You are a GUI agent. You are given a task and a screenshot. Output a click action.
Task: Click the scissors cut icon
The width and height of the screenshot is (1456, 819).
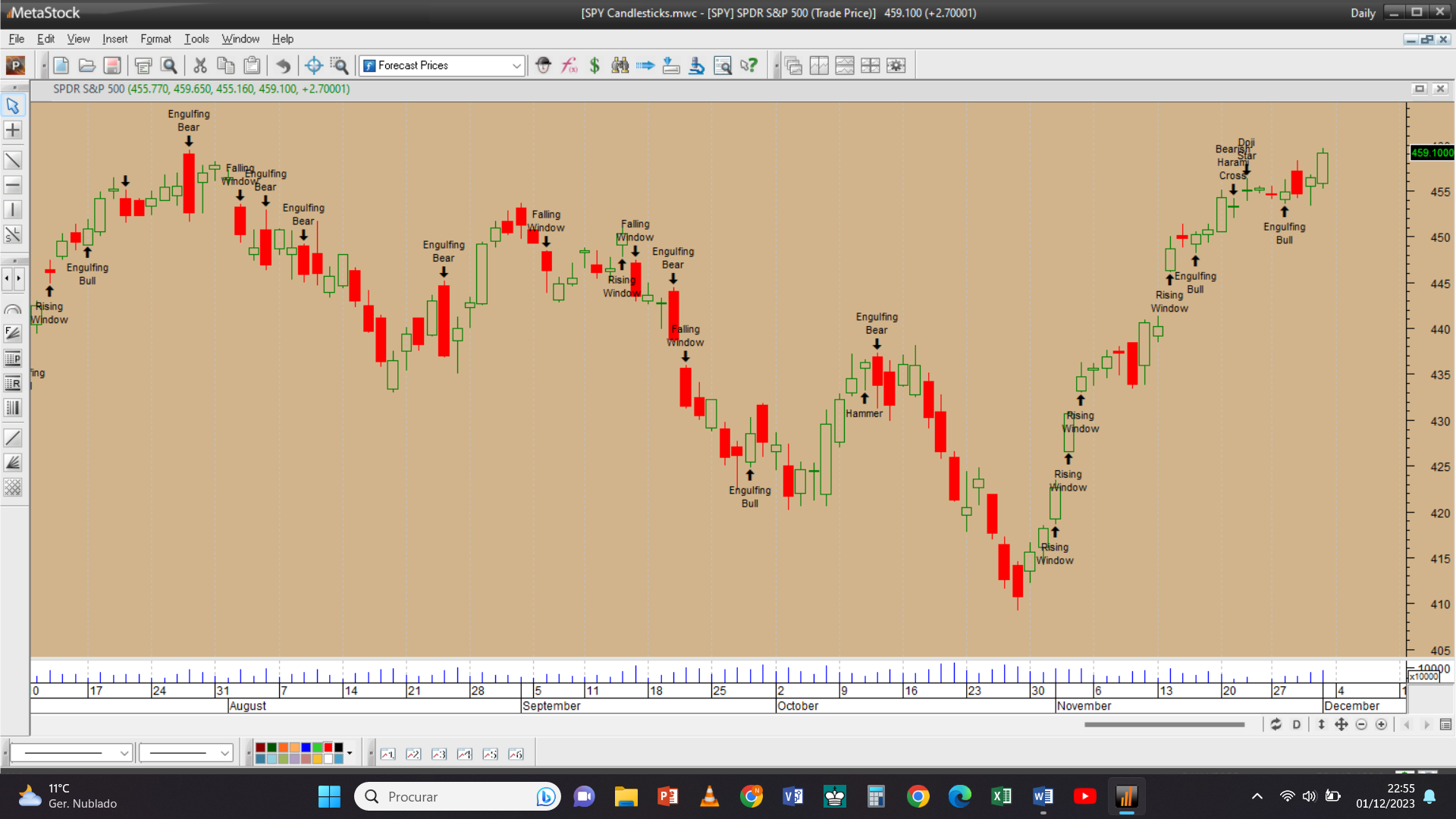point(200,66)
